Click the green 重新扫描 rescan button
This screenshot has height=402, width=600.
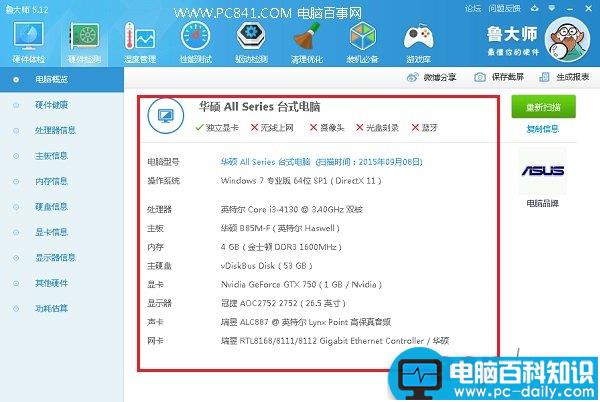coord(543,107)
